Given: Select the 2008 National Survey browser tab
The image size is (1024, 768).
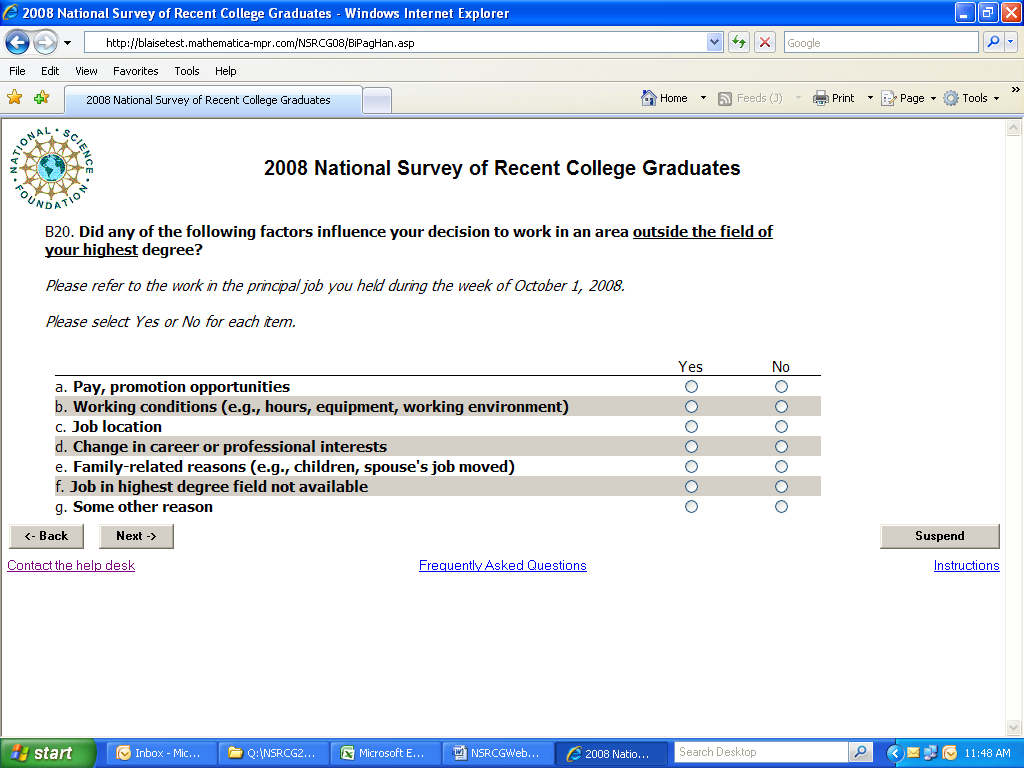Looking at the screenshot, I should (213, 100).
